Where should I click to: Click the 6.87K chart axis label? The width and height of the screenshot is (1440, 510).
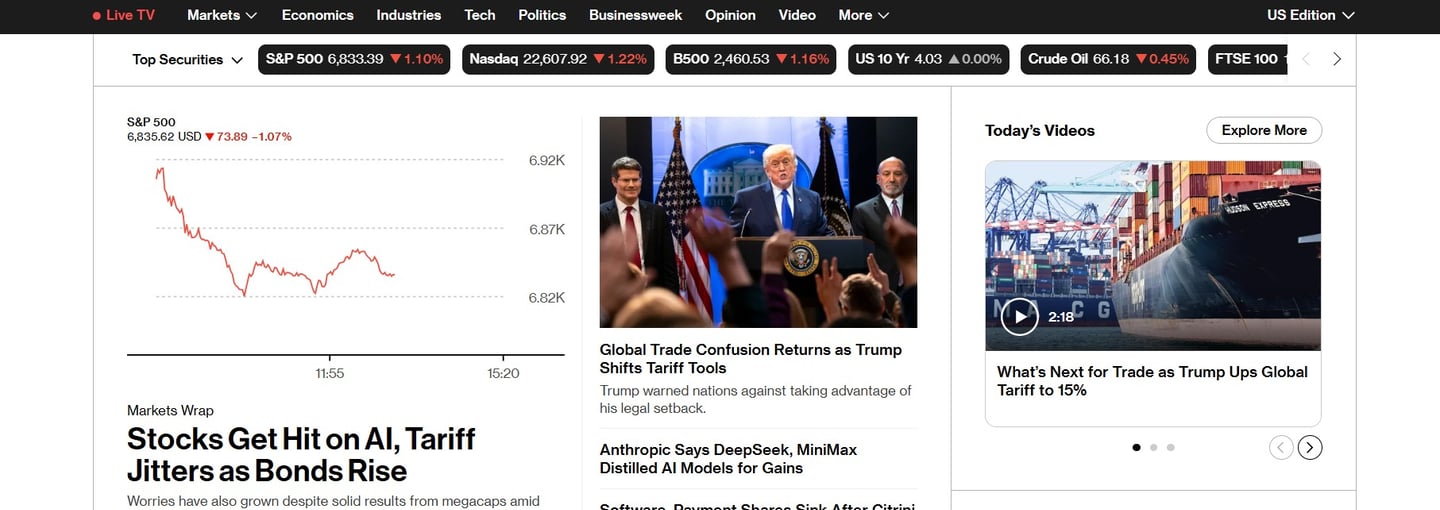pos(547,229)
